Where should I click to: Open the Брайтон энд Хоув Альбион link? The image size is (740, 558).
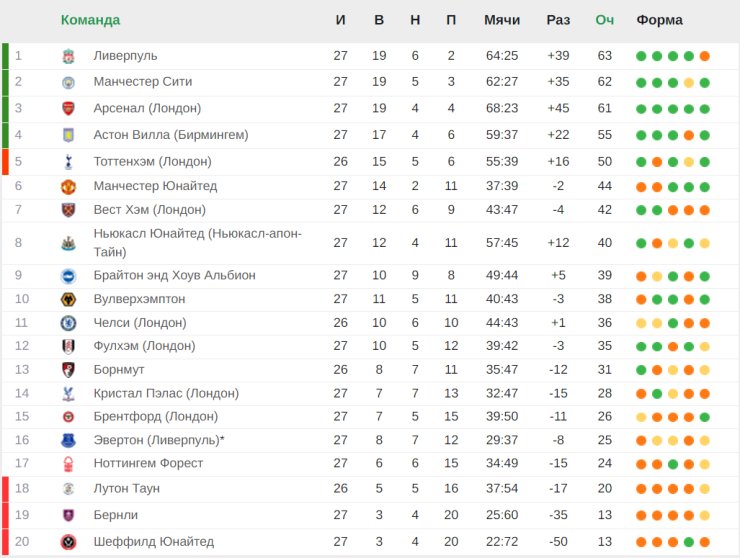[x=174, y=276]
